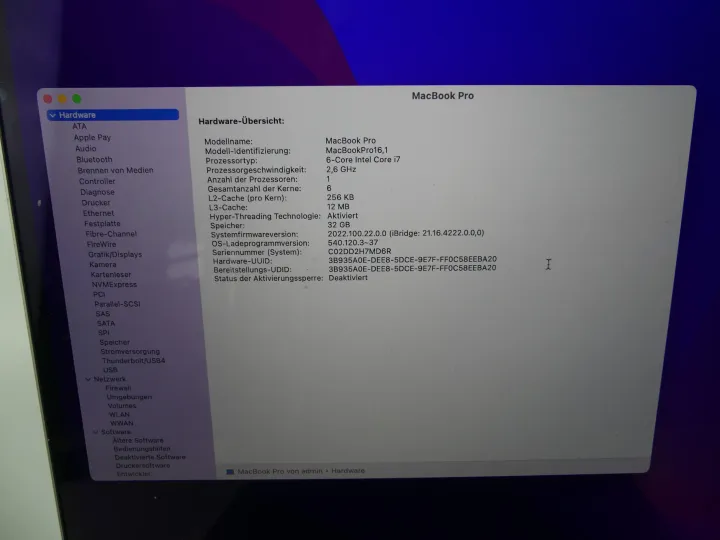Collapse the Hardware section chevron
Screen dimensions: 720x540
pos(53,115)
